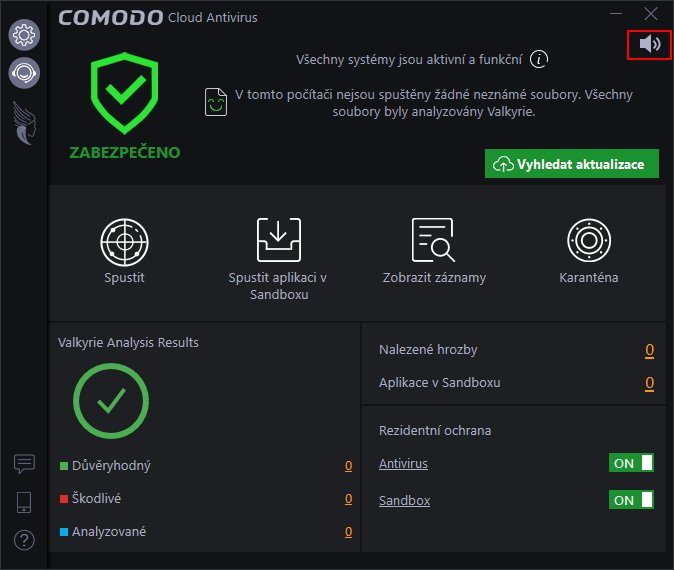Click the info icon beside status message

539,59
